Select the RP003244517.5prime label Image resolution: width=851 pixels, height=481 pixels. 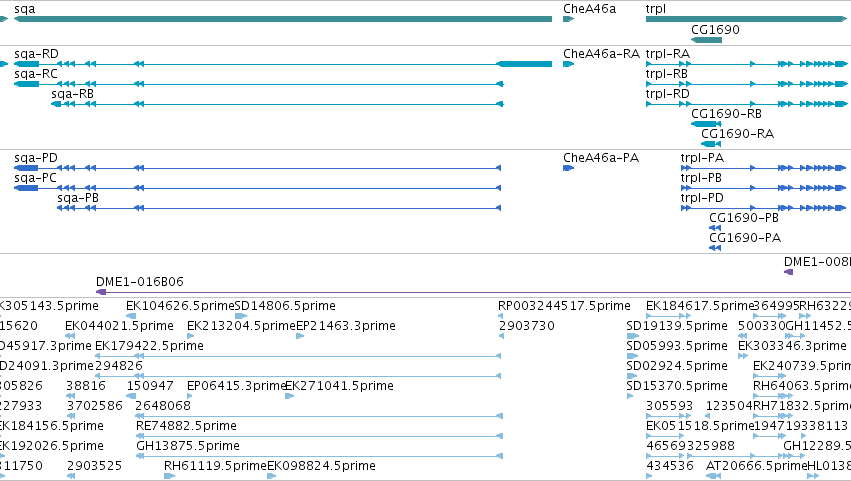pos(564,306)
